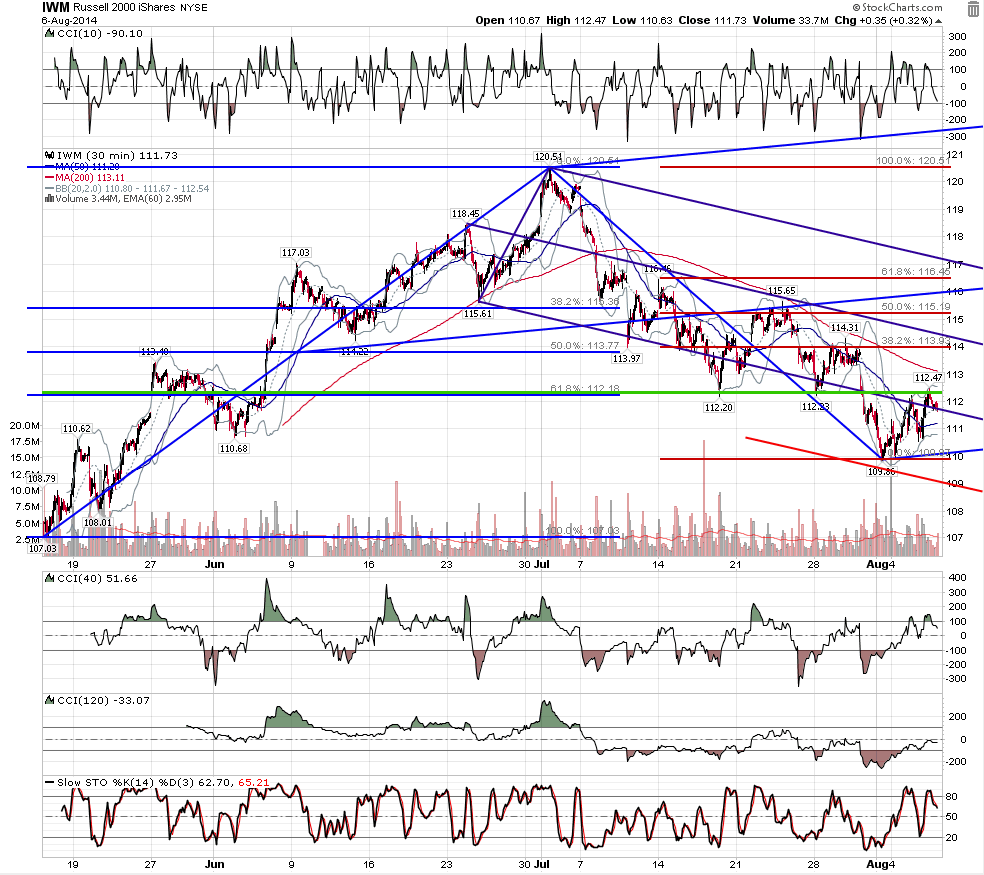Click the 117.03 price label
The width and height of the screenshot is (984, 875).
tap(296, 252)
